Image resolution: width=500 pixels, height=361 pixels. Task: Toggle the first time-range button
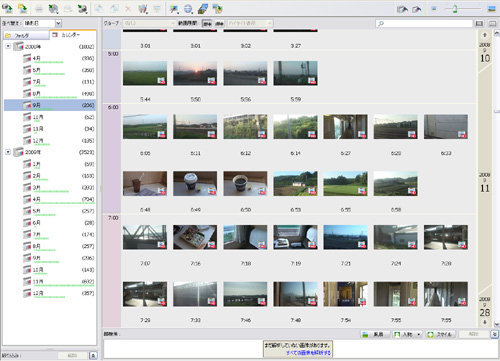pos(207,23)
